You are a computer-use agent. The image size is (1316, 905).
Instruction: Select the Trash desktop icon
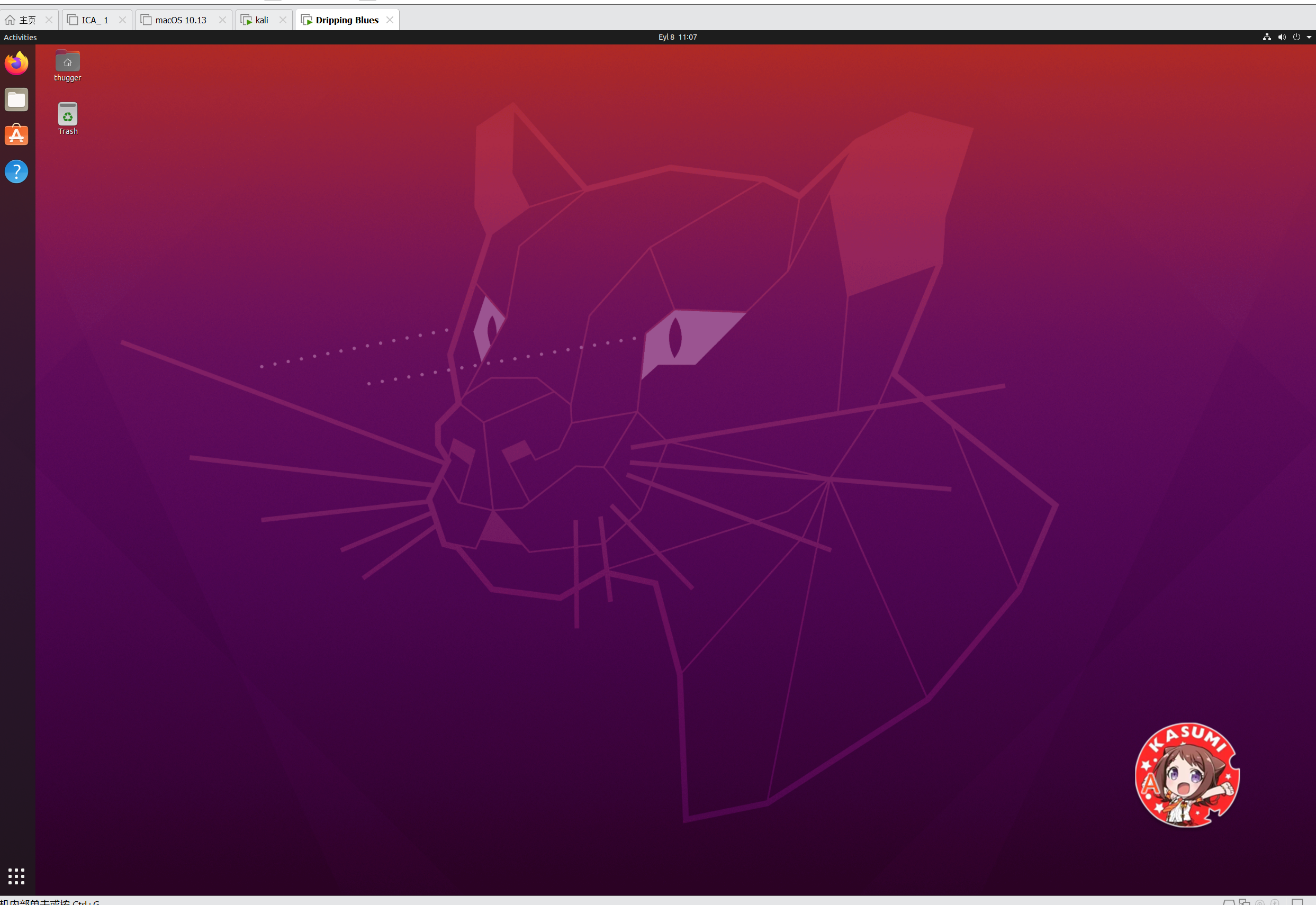click(x=68, y=114)
